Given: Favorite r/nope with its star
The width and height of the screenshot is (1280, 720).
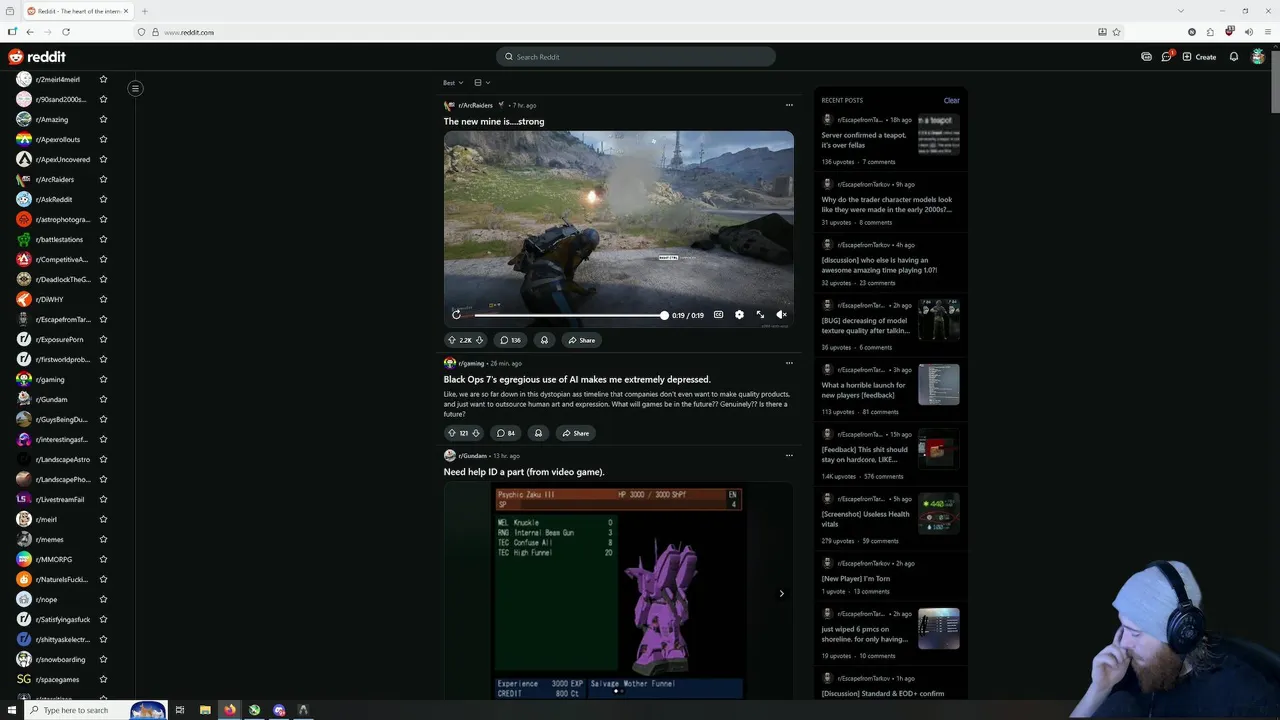Looking at the screenshot, I should point(103,599).
